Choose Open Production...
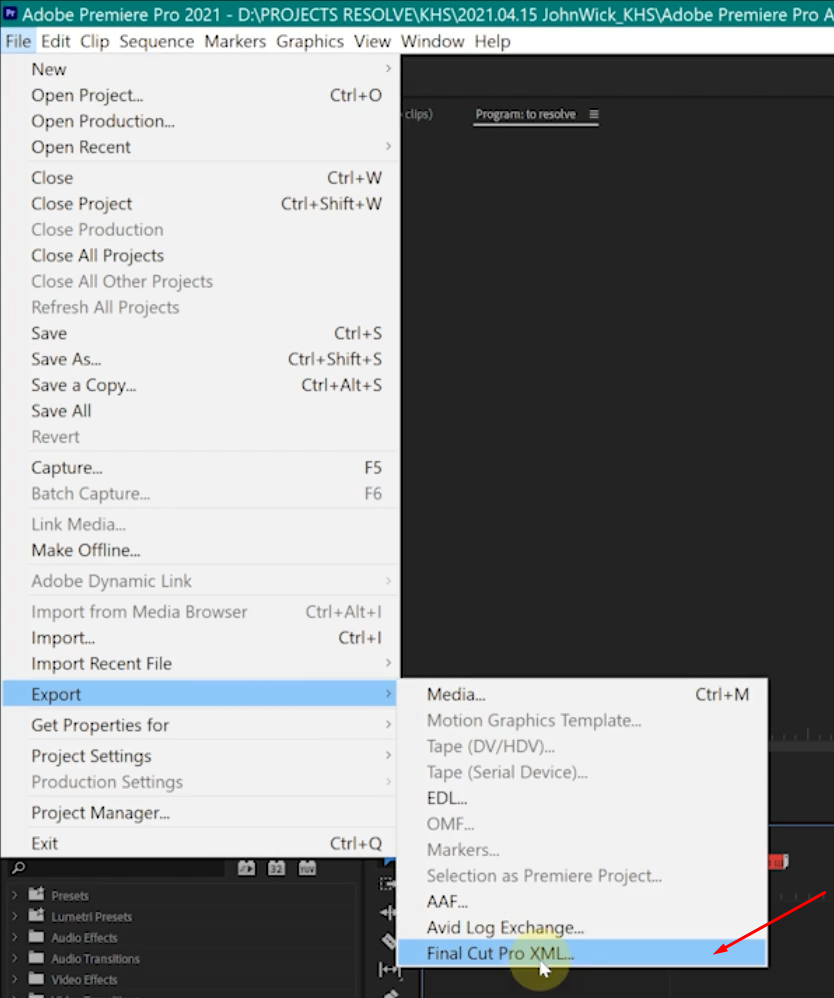 [x=200, y=121]
